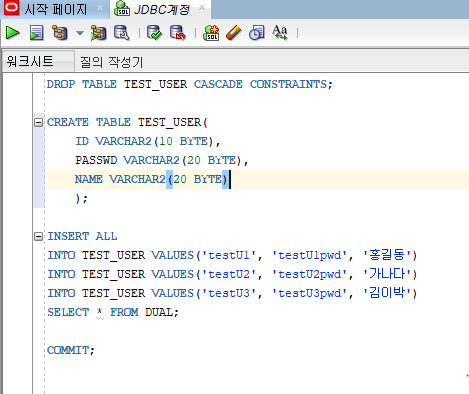
Task: Open the Explain Plan dropdown arrow
Action: pos(80,33)
